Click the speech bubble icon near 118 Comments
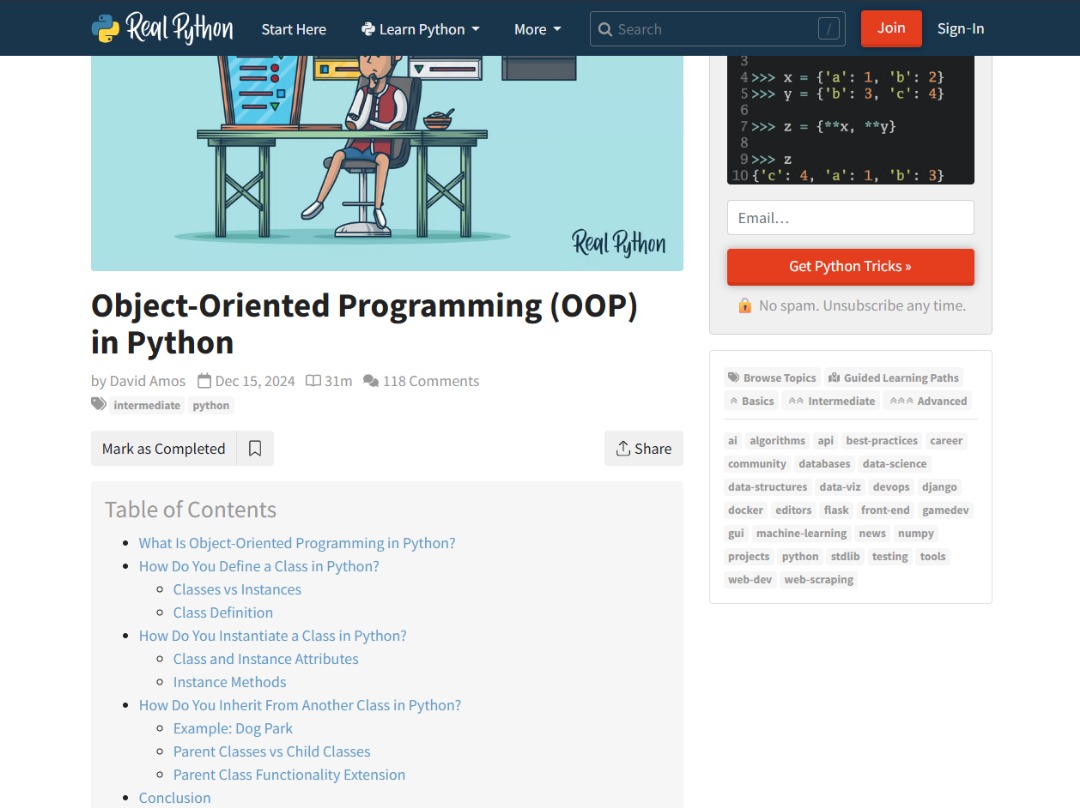The width and height of the screenshot is (1080, 808). click(371, 380)
